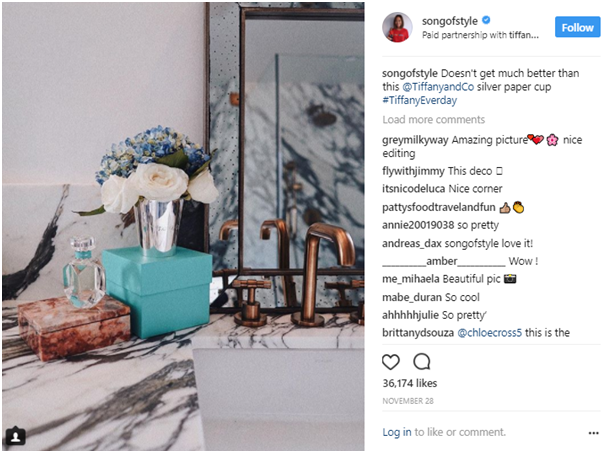Screen dimensions: 606x453
Task: Show tagged people icon on photo
Action: click(15, 436)
